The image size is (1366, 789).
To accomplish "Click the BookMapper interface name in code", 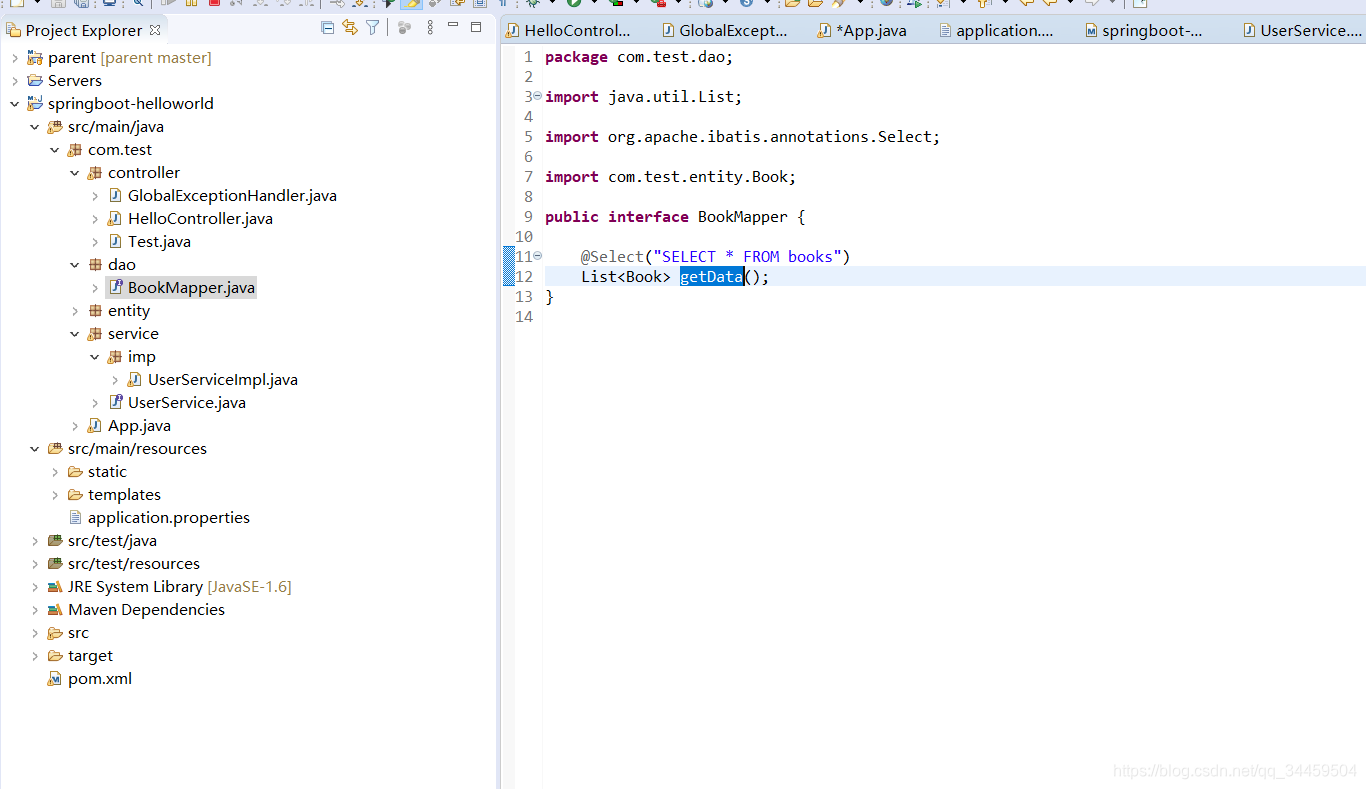I will coord(743,217).
